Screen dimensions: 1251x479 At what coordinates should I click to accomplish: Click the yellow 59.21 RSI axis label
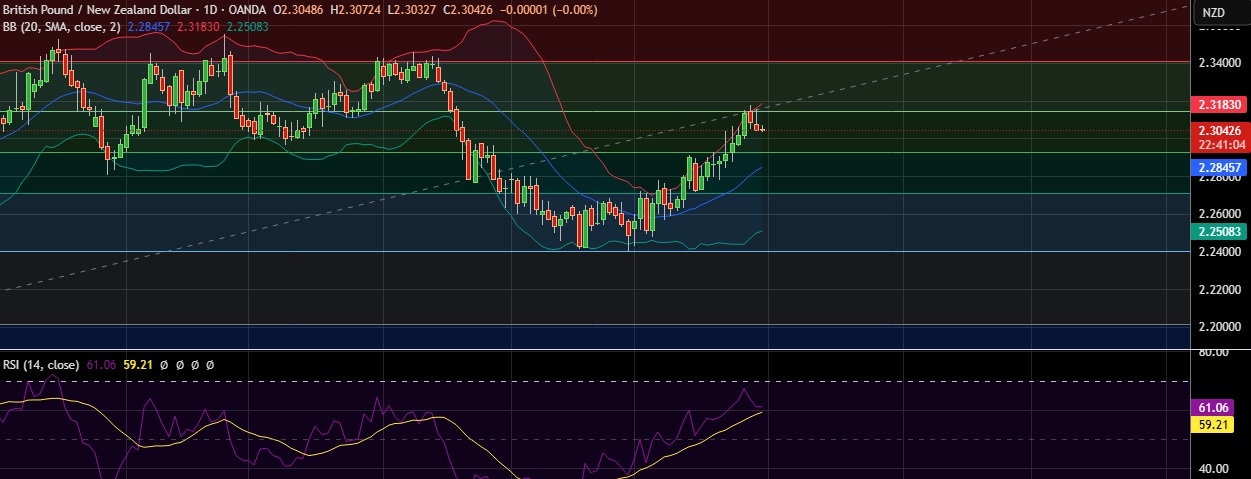[x=1213, y=424]
